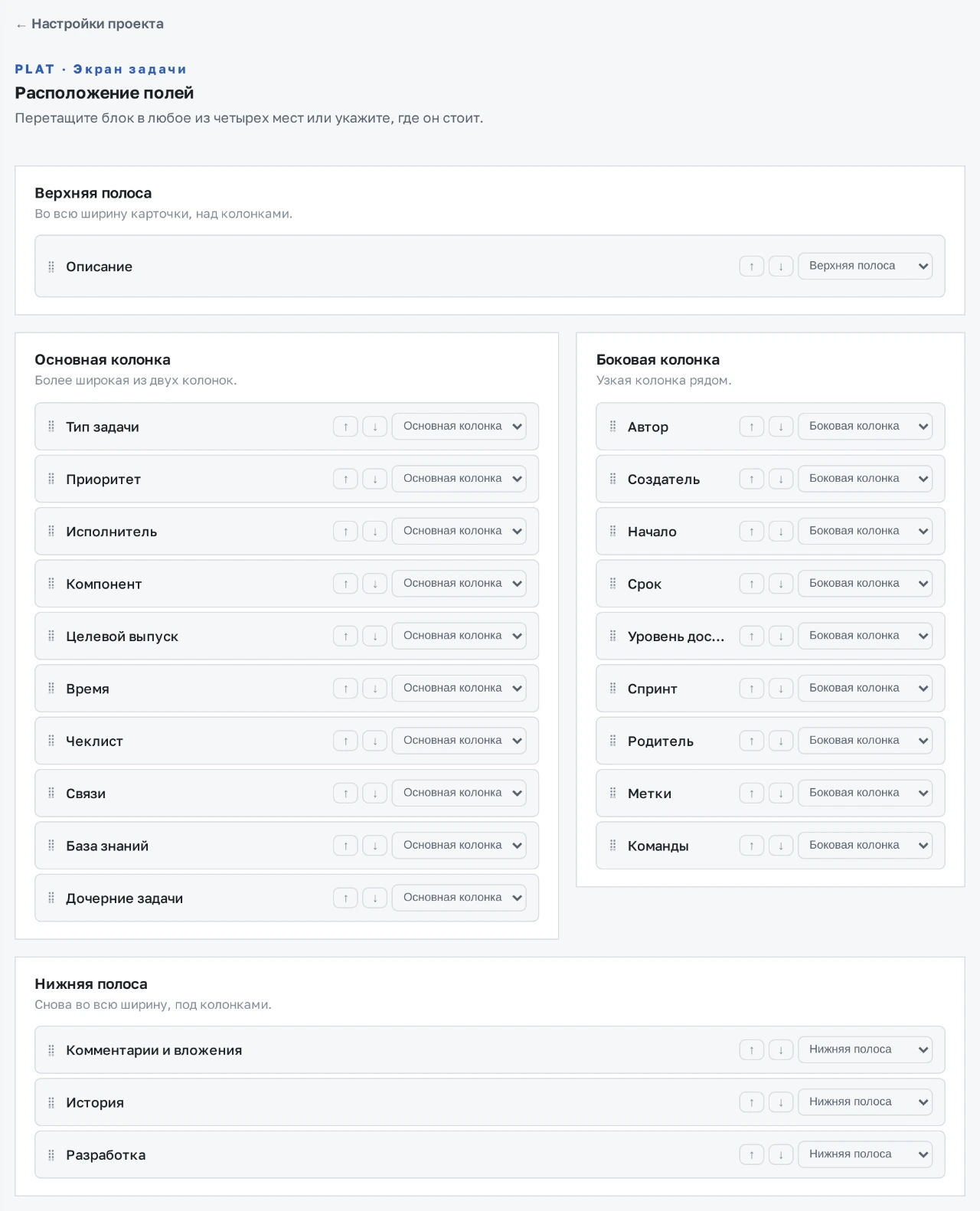Move Исполнитель up one position

tap(346, 532)
